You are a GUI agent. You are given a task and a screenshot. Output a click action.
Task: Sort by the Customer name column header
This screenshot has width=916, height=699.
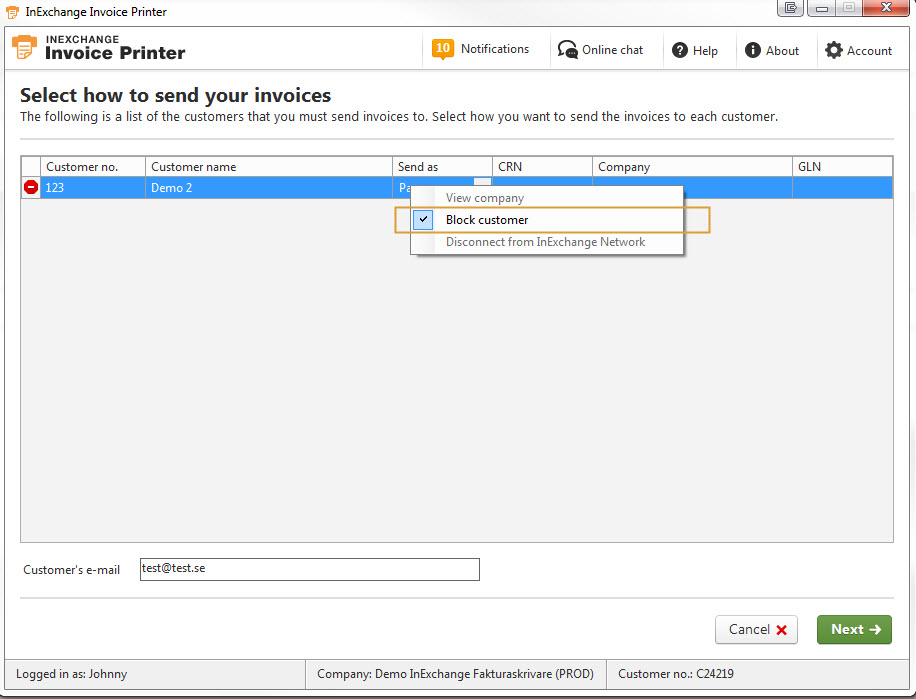point(269,167)
